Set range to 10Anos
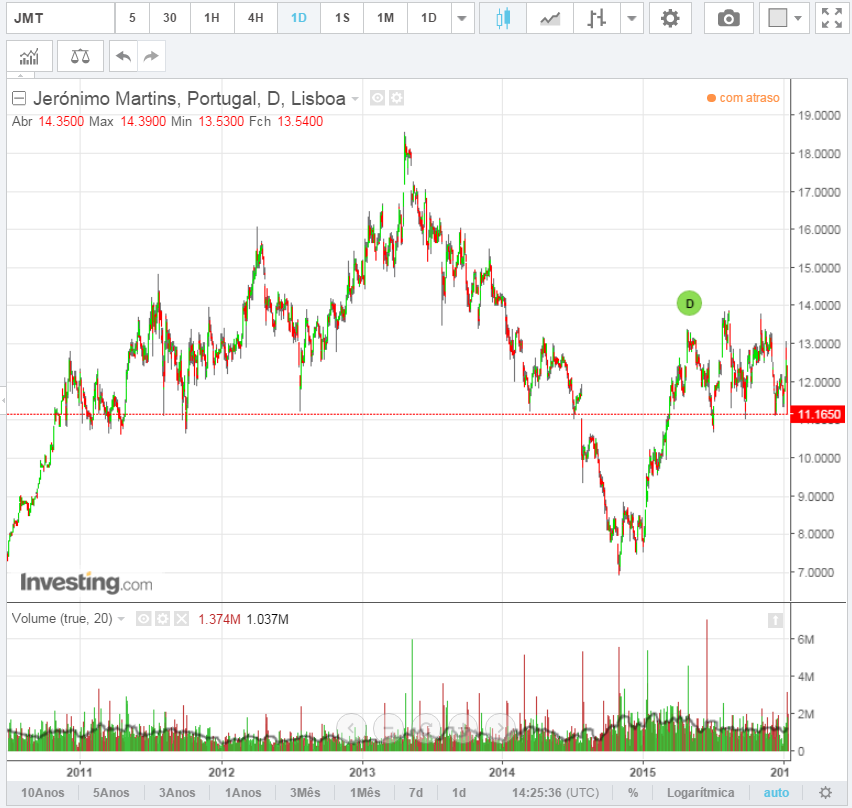The height and width of the screenshot is (808, 852). [42, 793]
